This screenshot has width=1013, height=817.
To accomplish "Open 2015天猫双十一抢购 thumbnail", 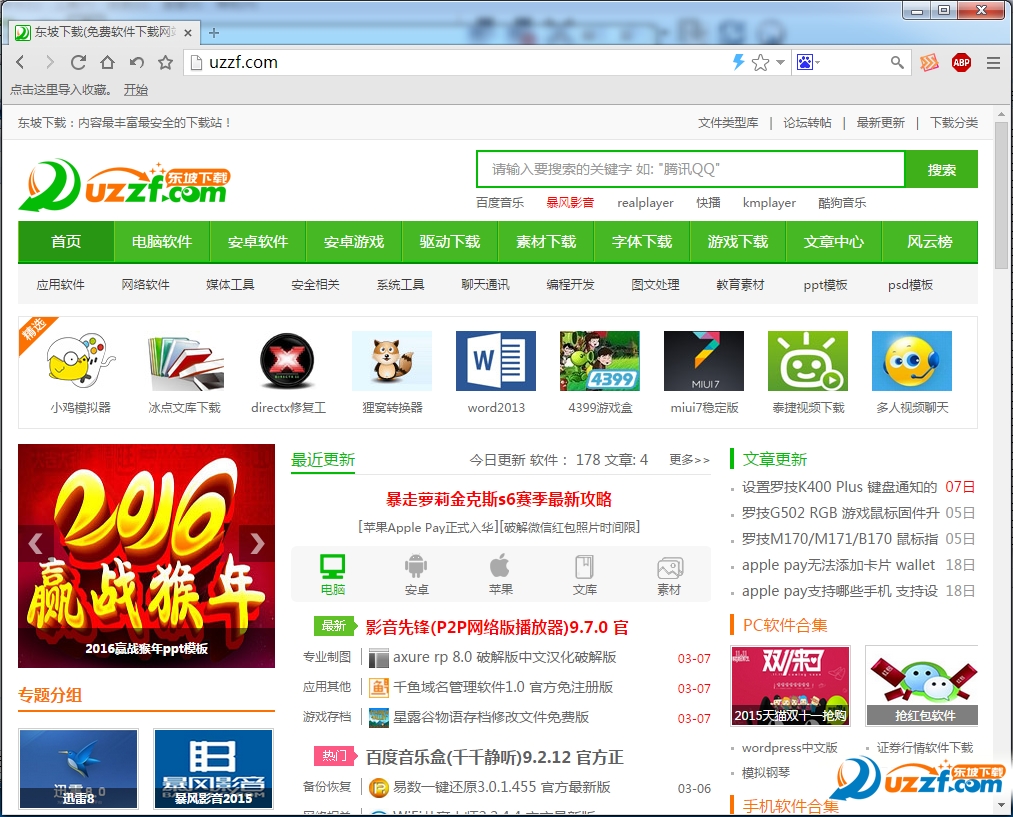I will (x=790, y=686).
